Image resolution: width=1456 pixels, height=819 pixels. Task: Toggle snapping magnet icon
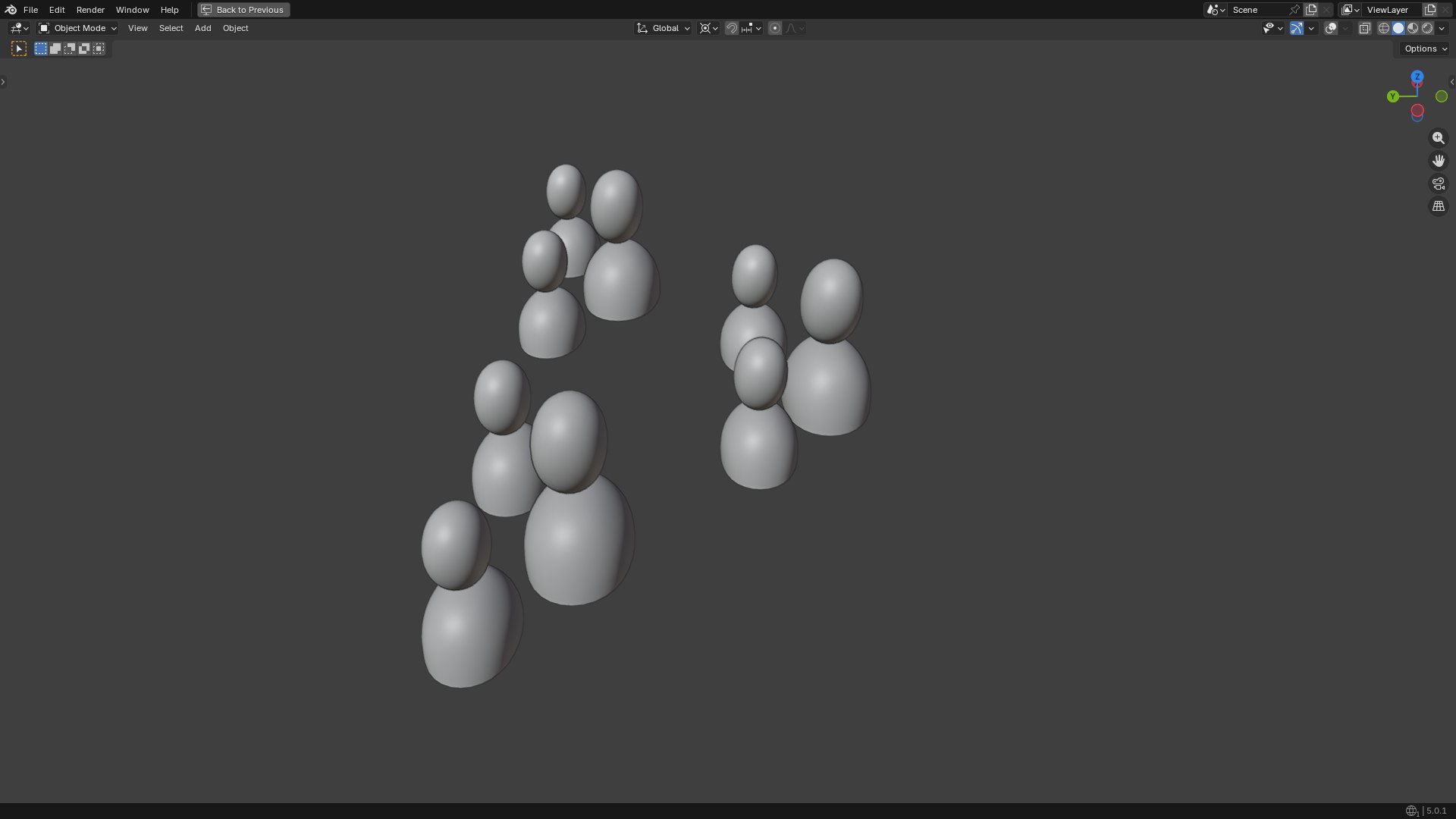(732, 28)
